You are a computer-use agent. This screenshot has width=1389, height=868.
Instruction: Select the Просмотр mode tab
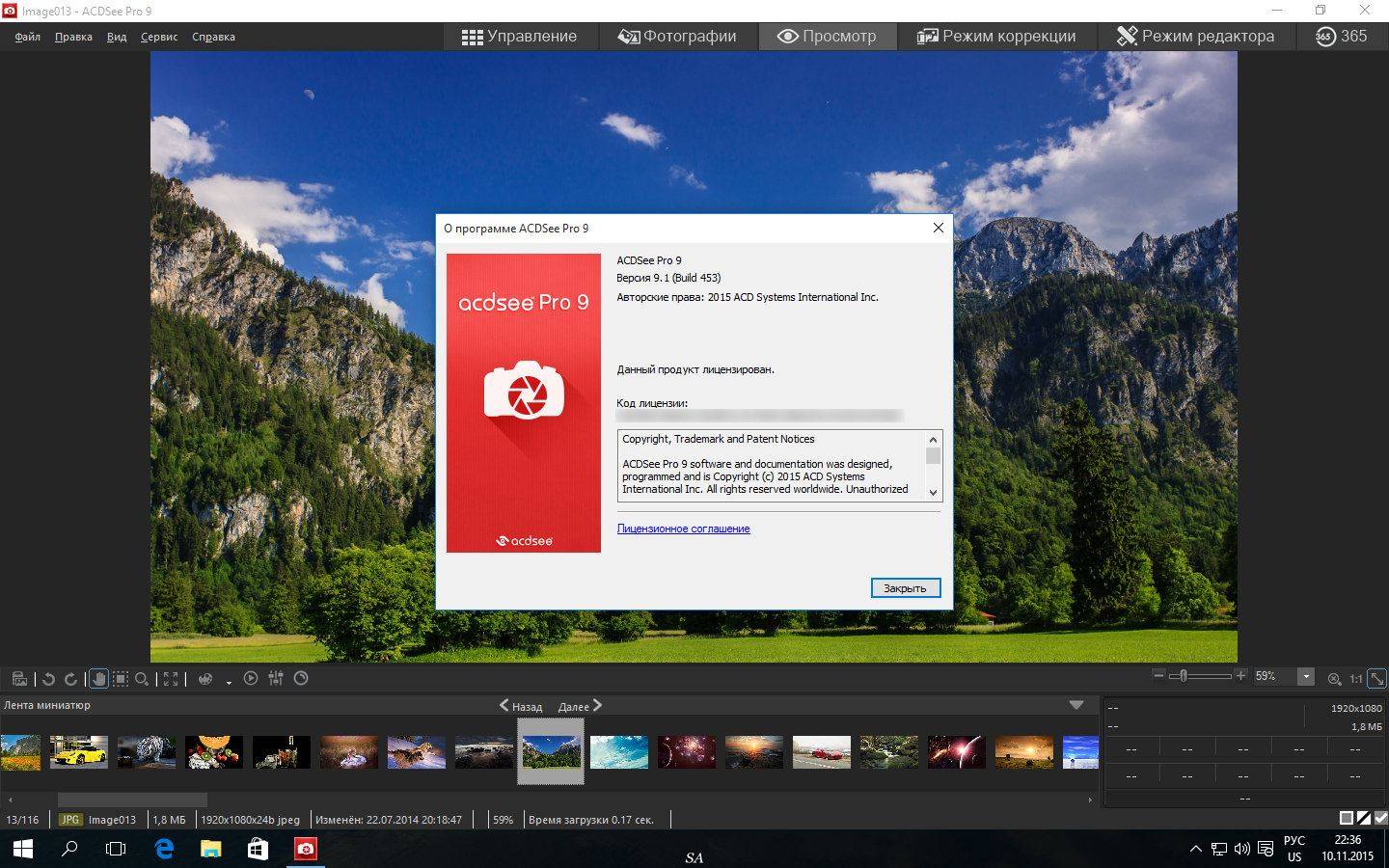[827, 37]
